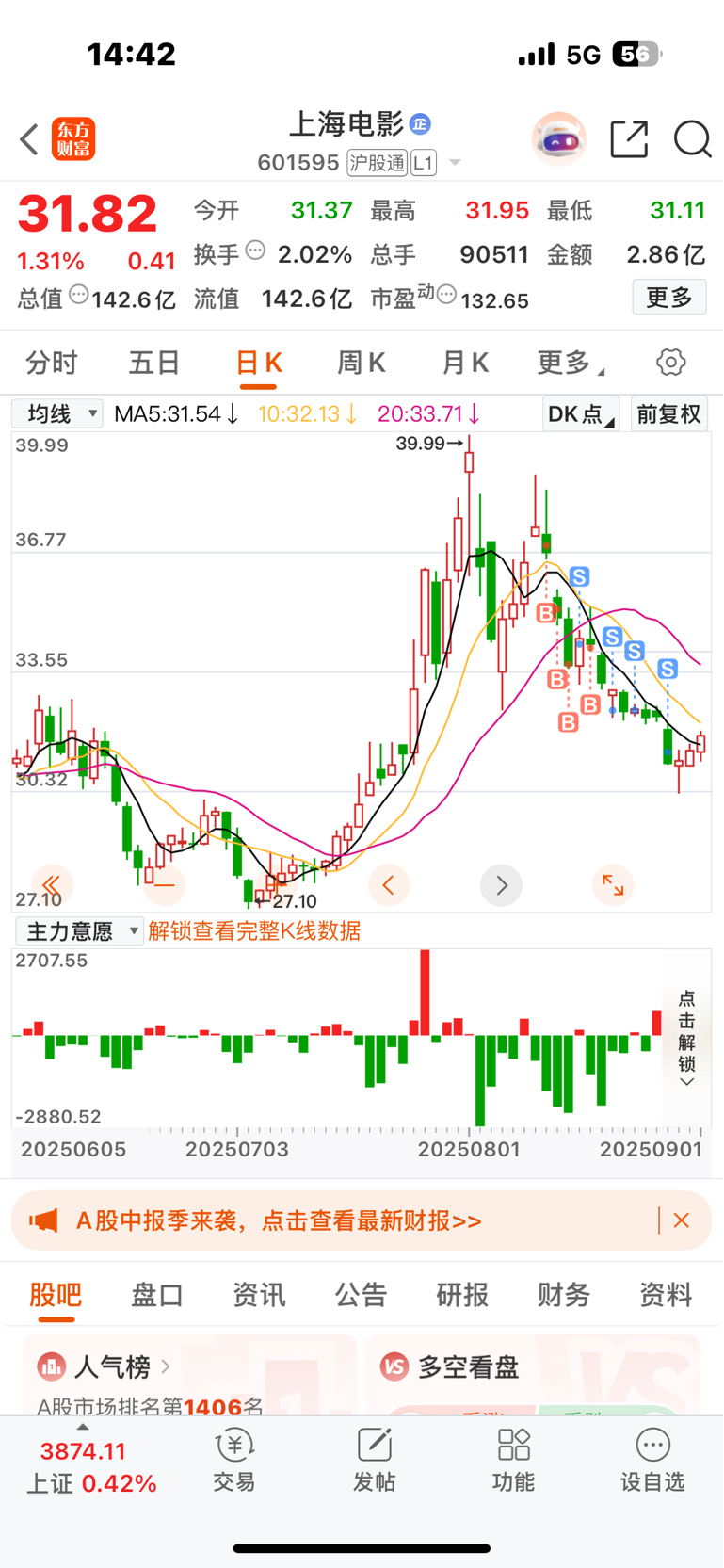The height and width of the screenshot is (1568, 724).
Task: Tap the share icon
Action: tap(629, 139)
